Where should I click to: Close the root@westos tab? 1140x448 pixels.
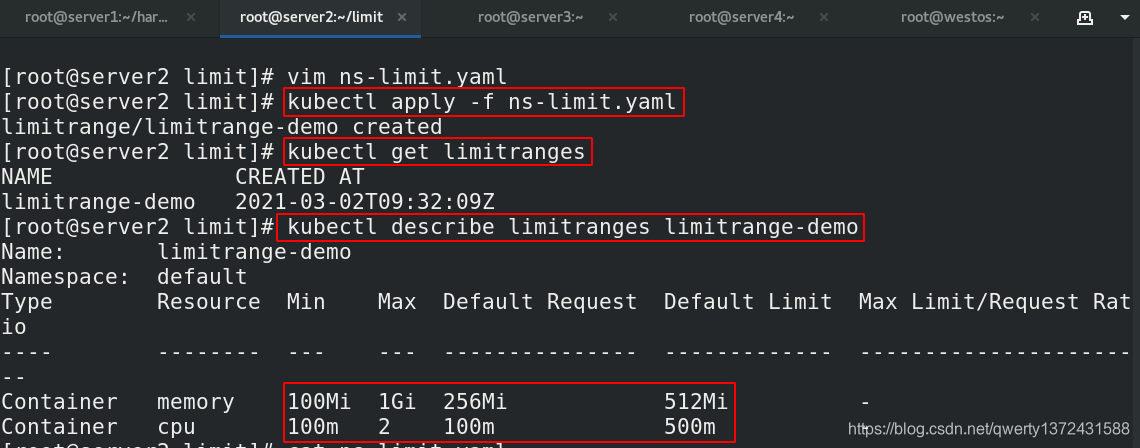(1035, 17)
